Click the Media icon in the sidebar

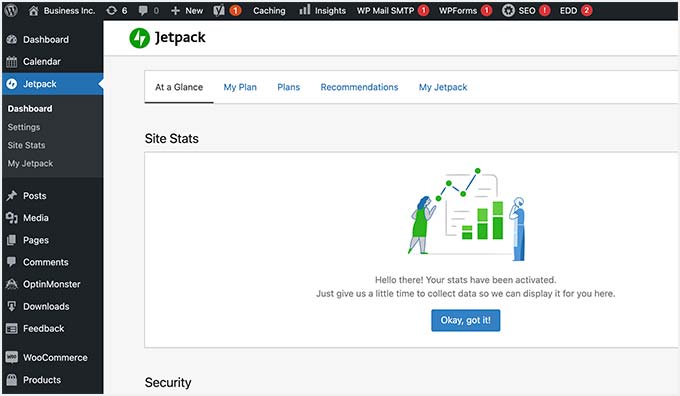[x=12, y=218]
